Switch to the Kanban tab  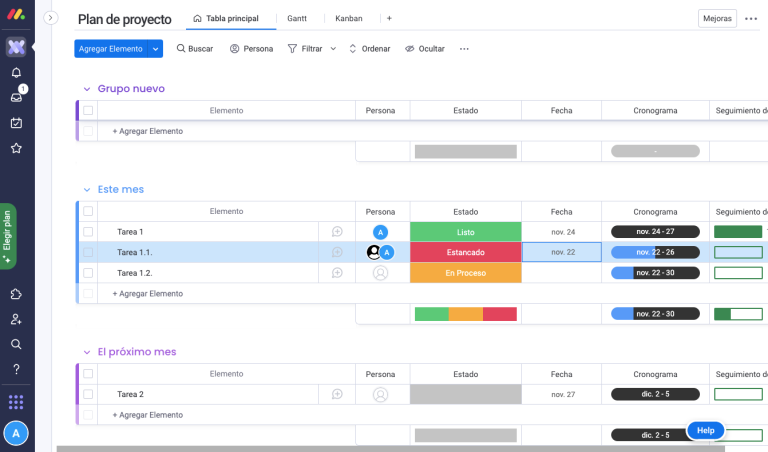click(x=349, y=18)
